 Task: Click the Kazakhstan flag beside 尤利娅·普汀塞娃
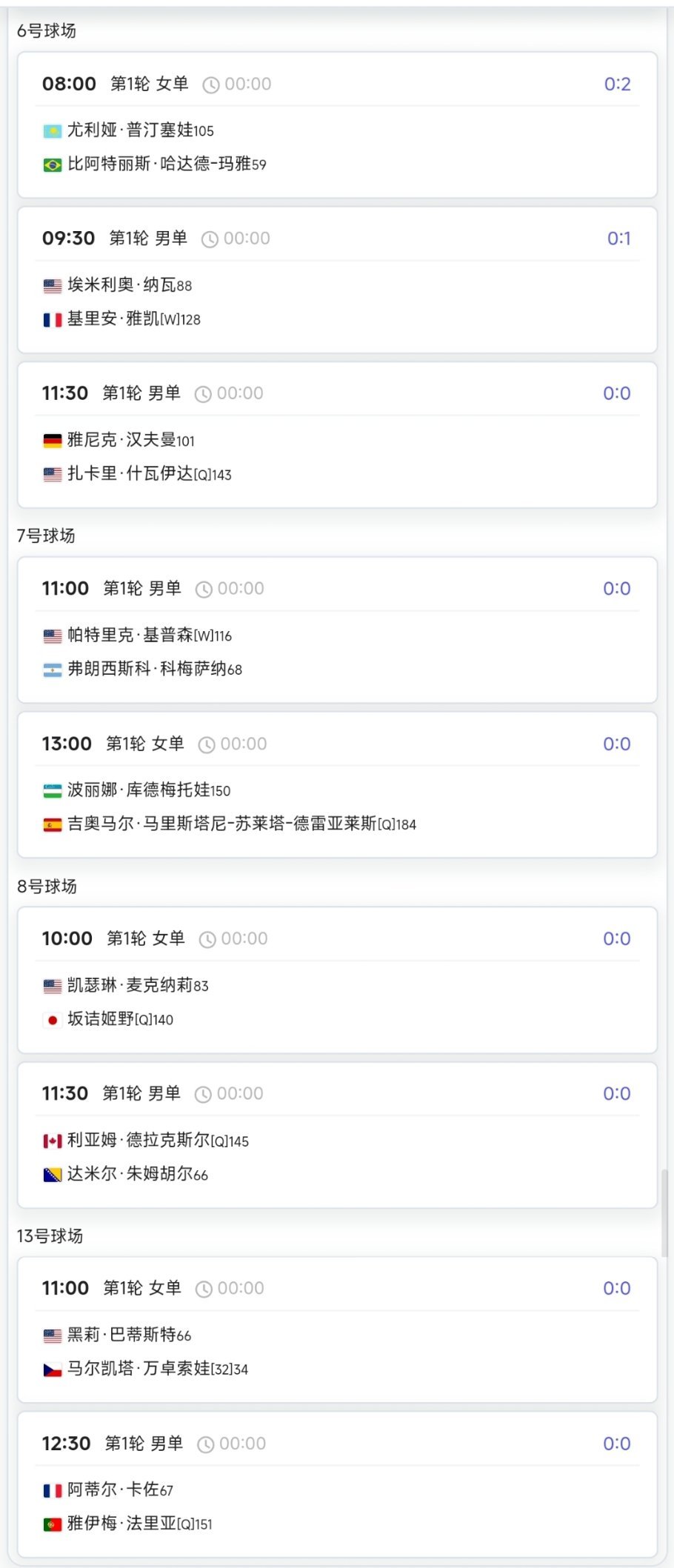click(x=52, y=131)
